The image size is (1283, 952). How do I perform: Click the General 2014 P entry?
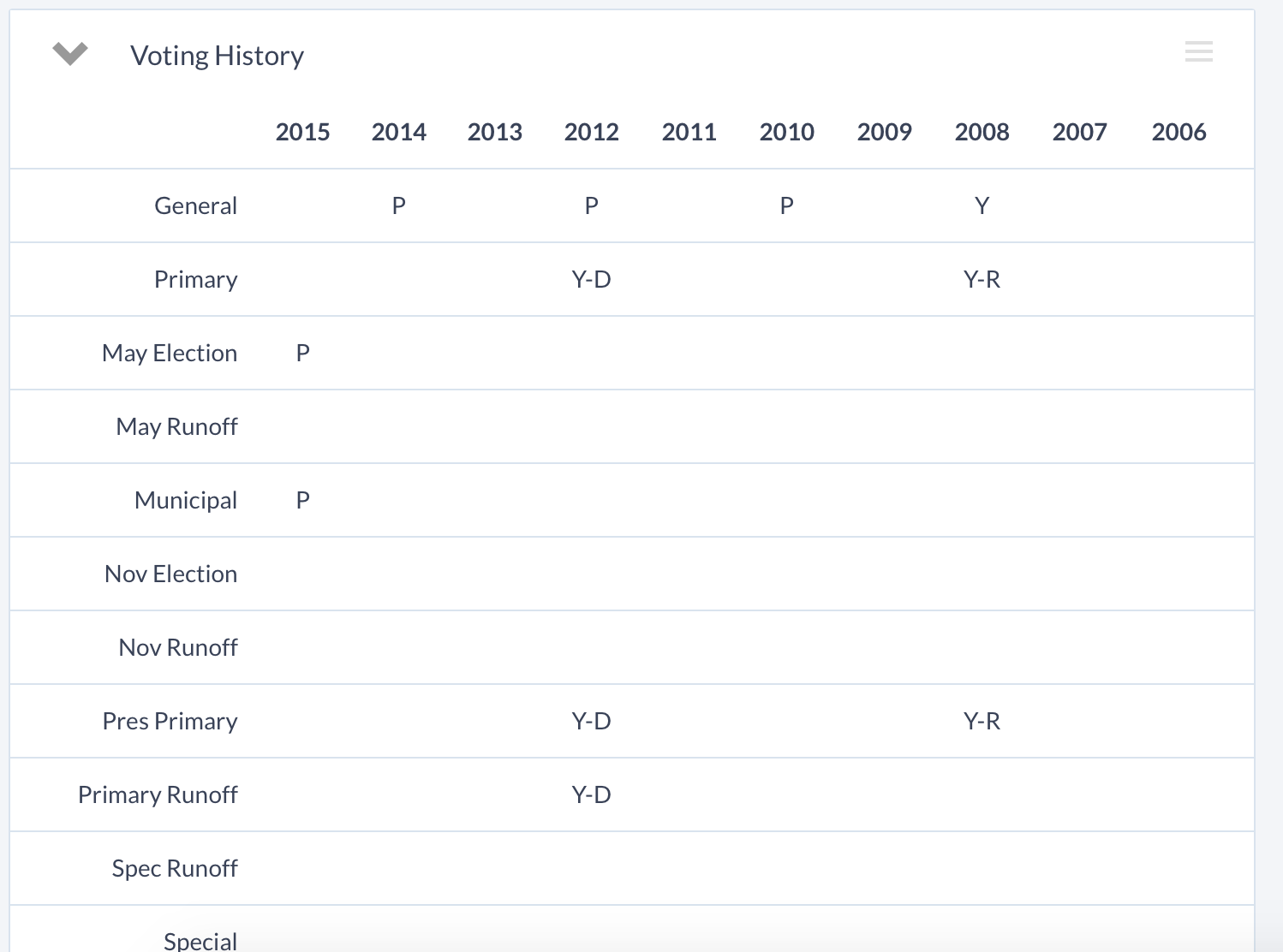(x=398, y=205)
